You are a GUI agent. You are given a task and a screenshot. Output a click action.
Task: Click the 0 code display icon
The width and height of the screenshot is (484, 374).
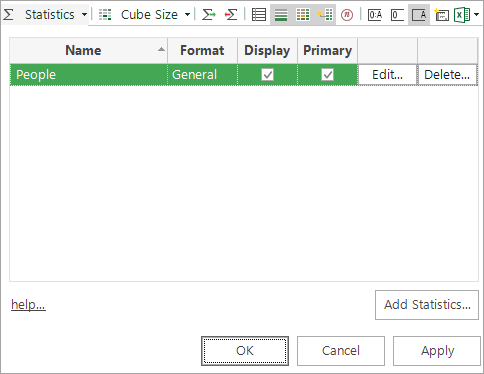397,15
